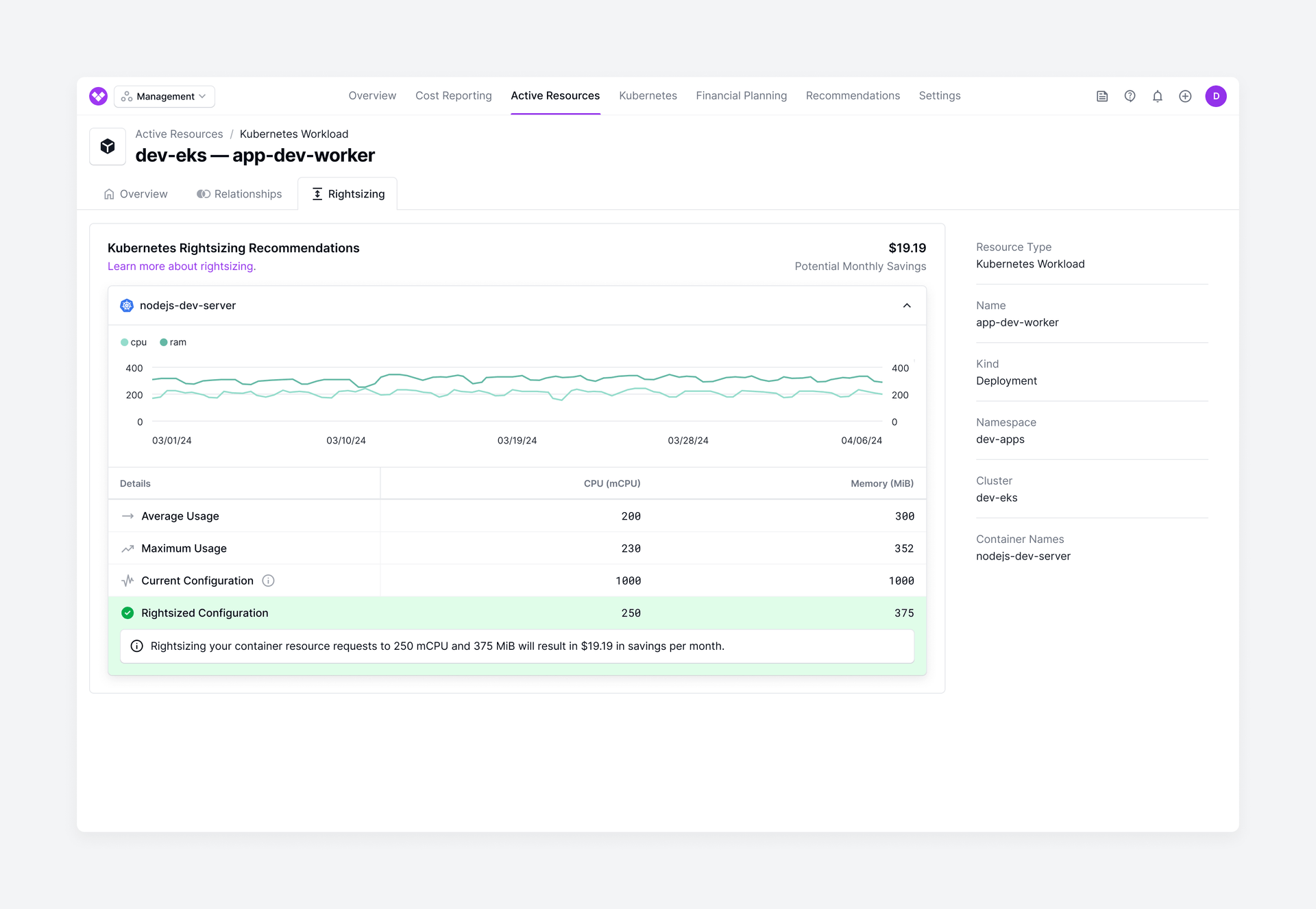
Task: Click the workload cube icon in the page header
Action: (x=108, y=146)
